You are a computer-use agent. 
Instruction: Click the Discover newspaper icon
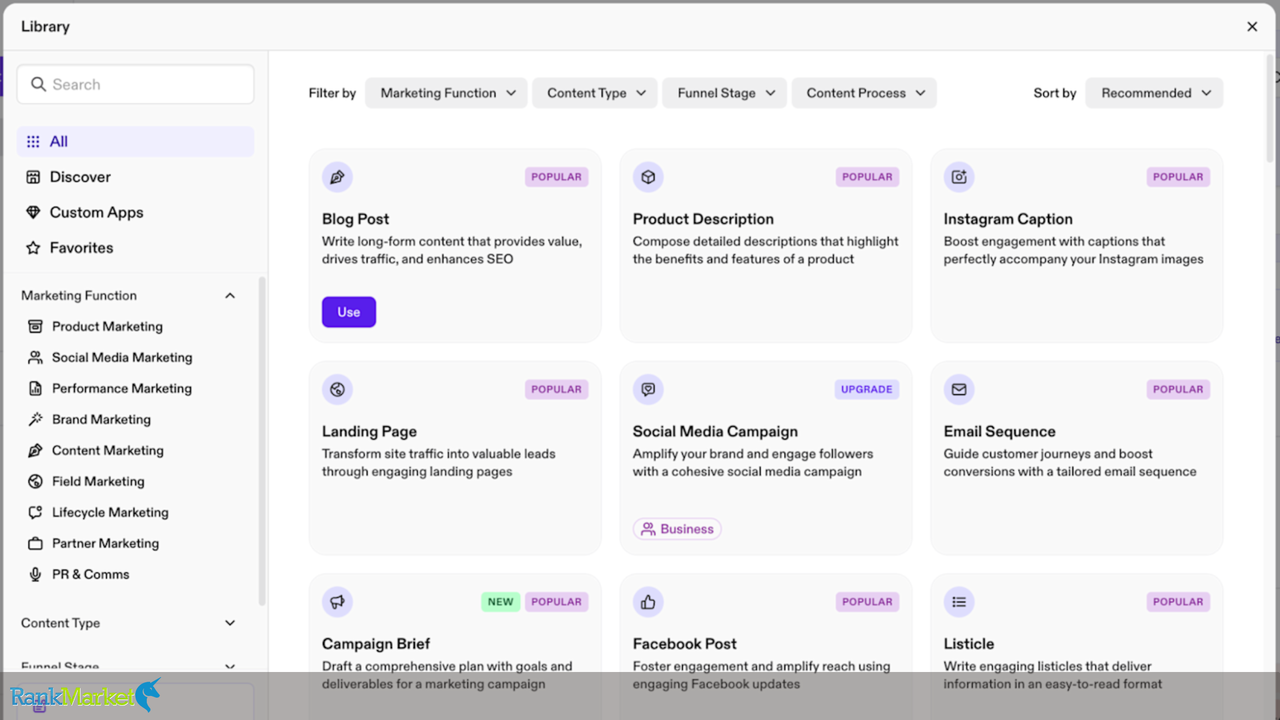click(x=33, y=177)
